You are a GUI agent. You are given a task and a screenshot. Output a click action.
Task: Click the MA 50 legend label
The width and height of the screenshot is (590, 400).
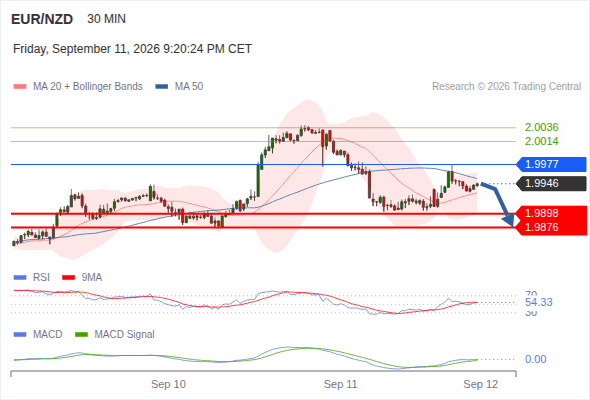(x=189, y=87)
